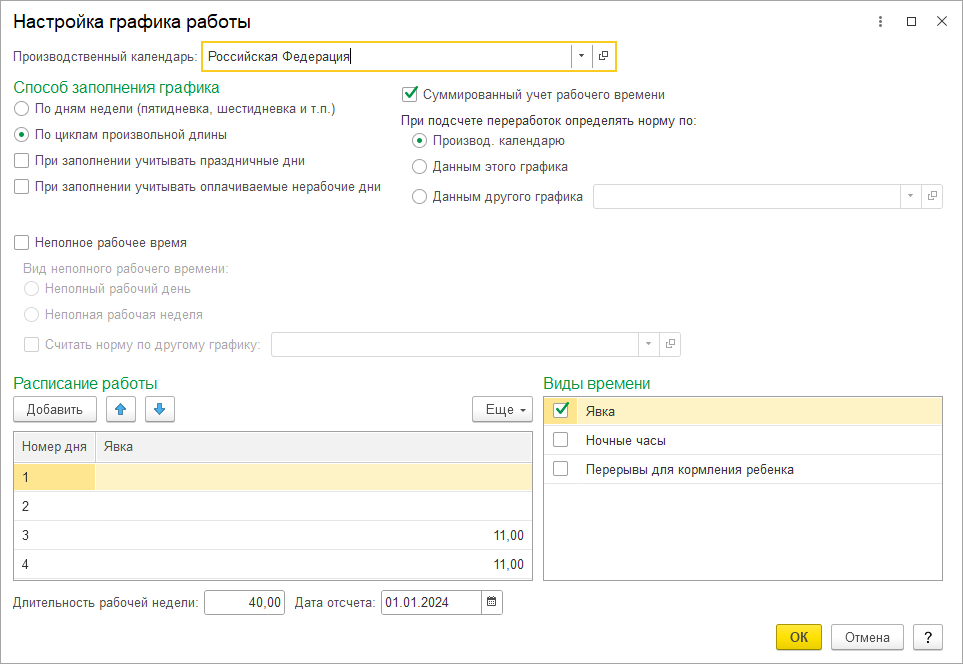The height and width of the screenshot is (664, 963).
Task: Select schedule row for day number 3
Action: coord(273,535)
